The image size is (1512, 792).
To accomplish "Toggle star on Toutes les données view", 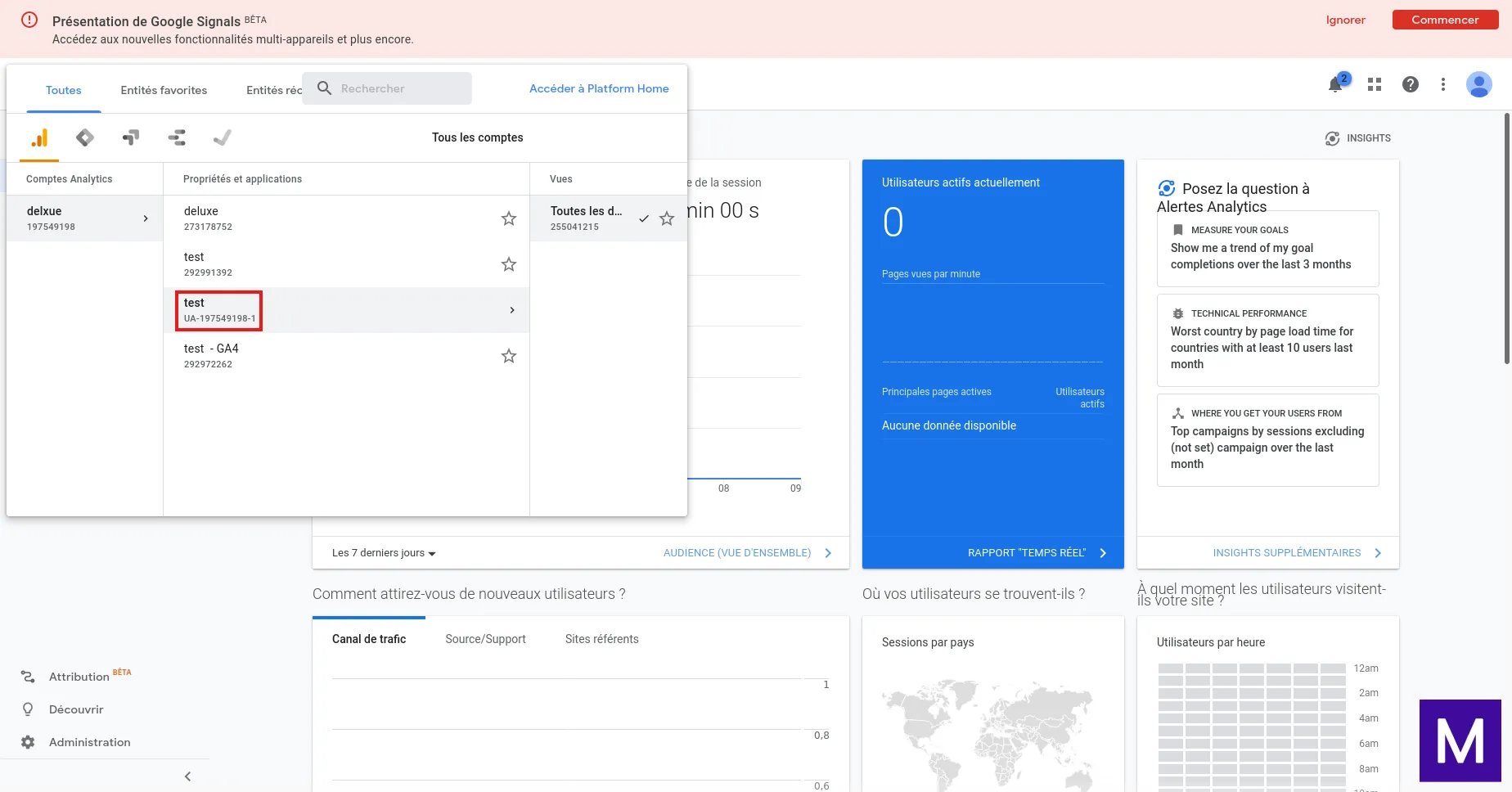I will [x=667, y=218].
